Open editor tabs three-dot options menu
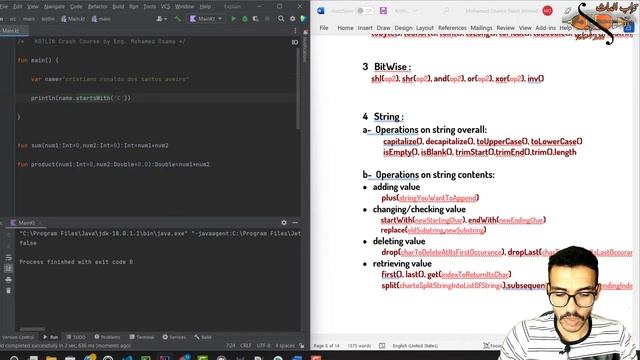The width and height of the screenshot is (640, 360). (295, 31)
